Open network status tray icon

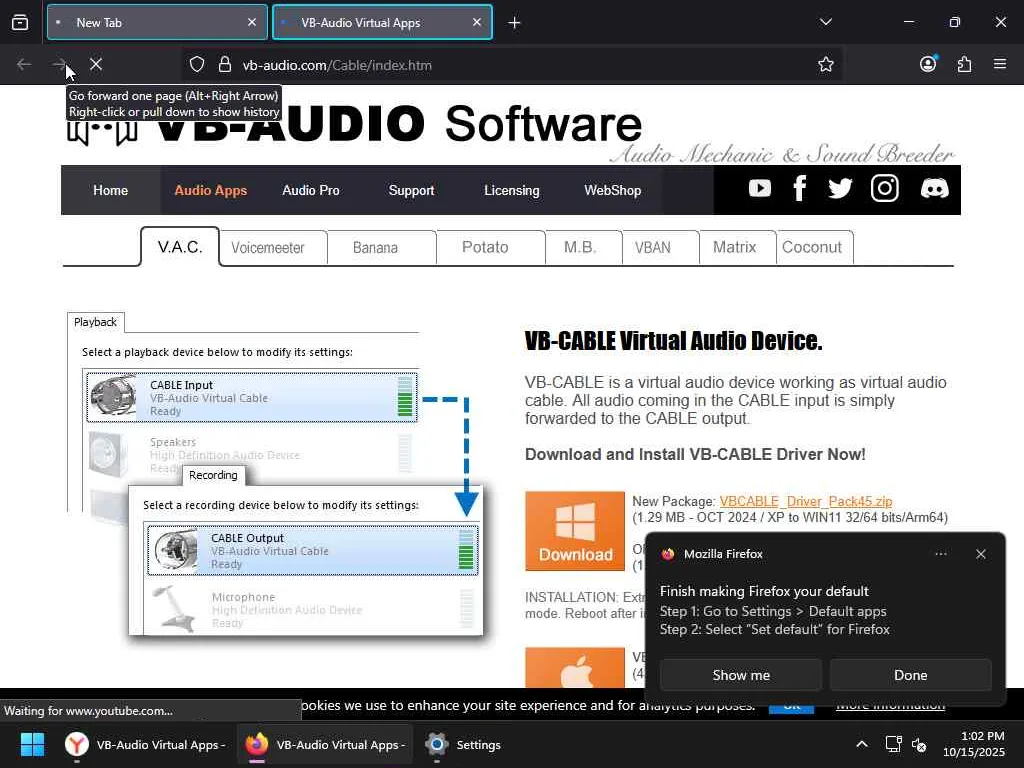pyautogui.click(x=893, y=744)
